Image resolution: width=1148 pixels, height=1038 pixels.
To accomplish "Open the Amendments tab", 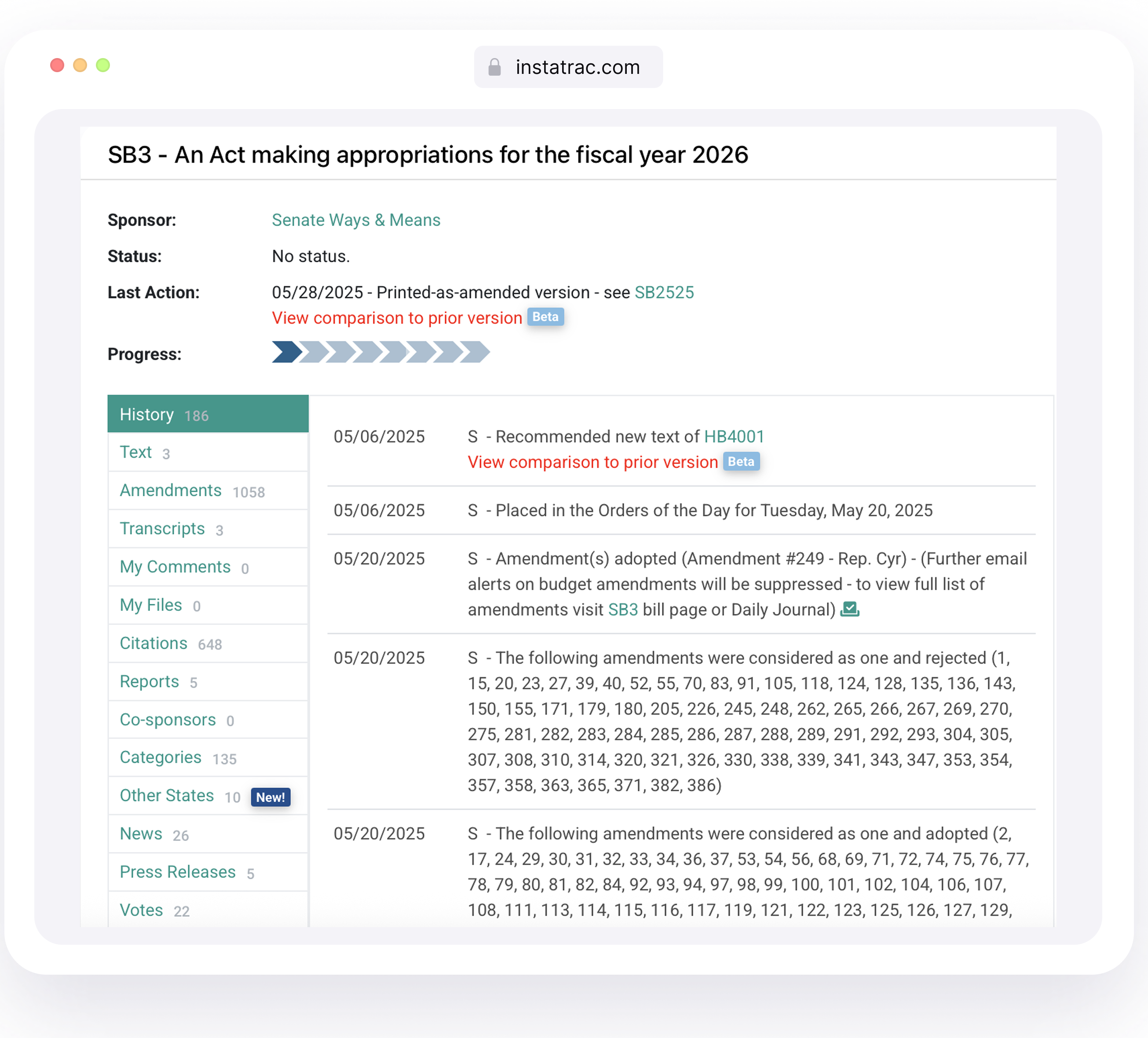I will tap(208, 490).
